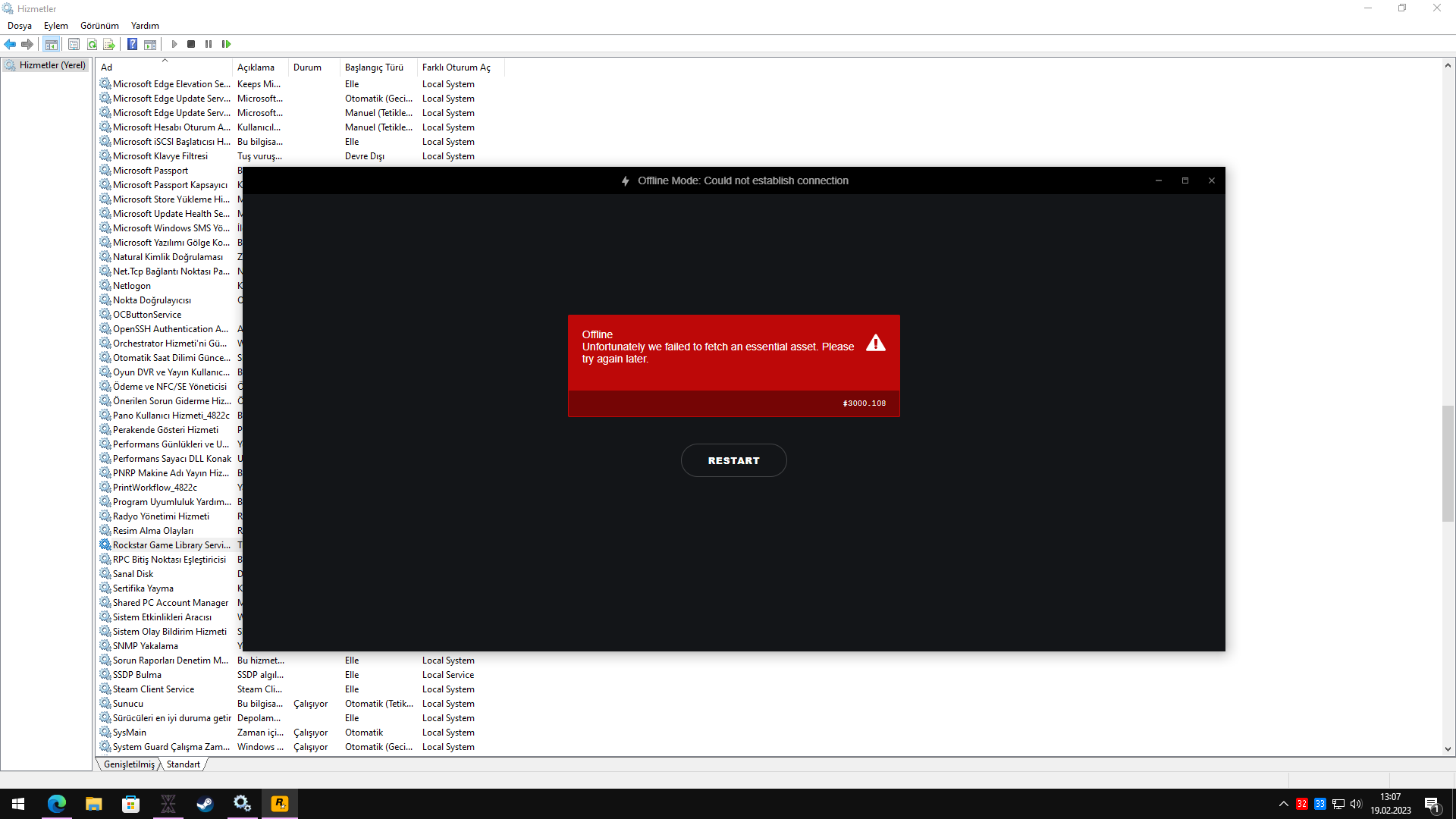The height and width of the screenshot is (819, 1456).
Task: Open the Properties toolbar icon
Action: 74,44
